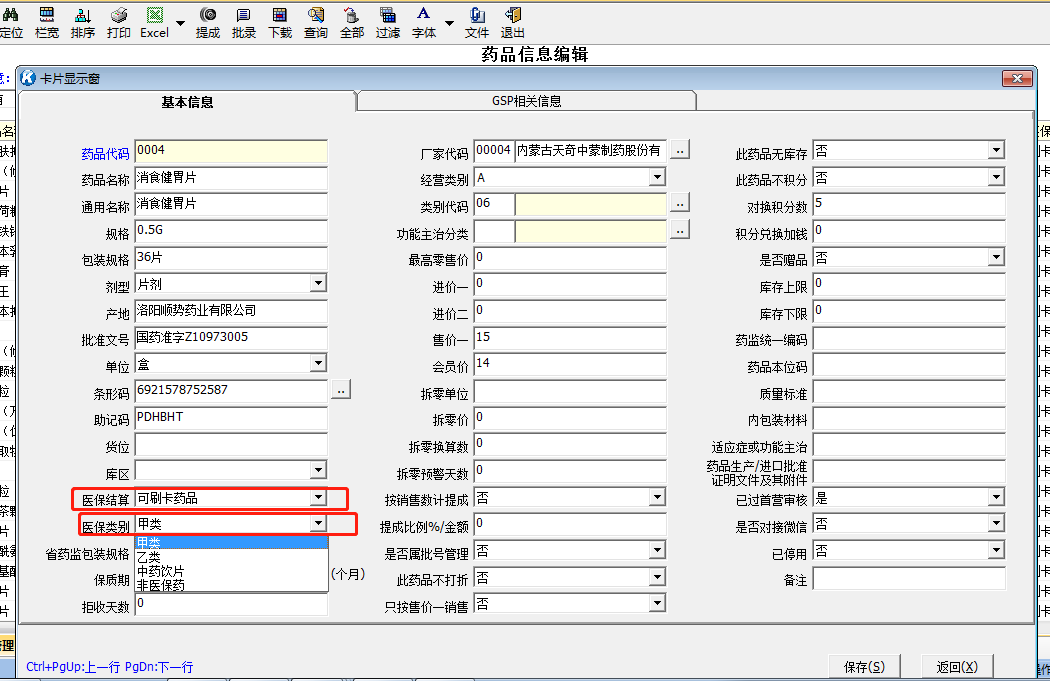Open the 查询 query tool
Image resolution: width=1050 pixels, height=681 pixels.
[x=315, y=20]
